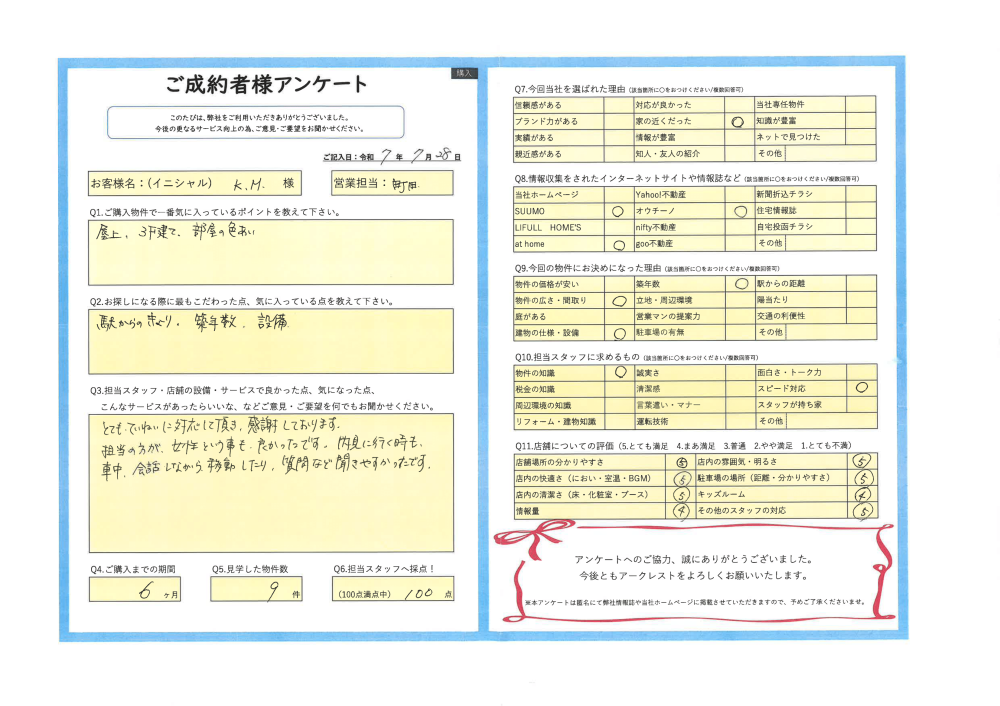Viewport: 1000px width, 706px height.
Task: Click the large Q3 staff feedback text area
Action: coord(270,482)
